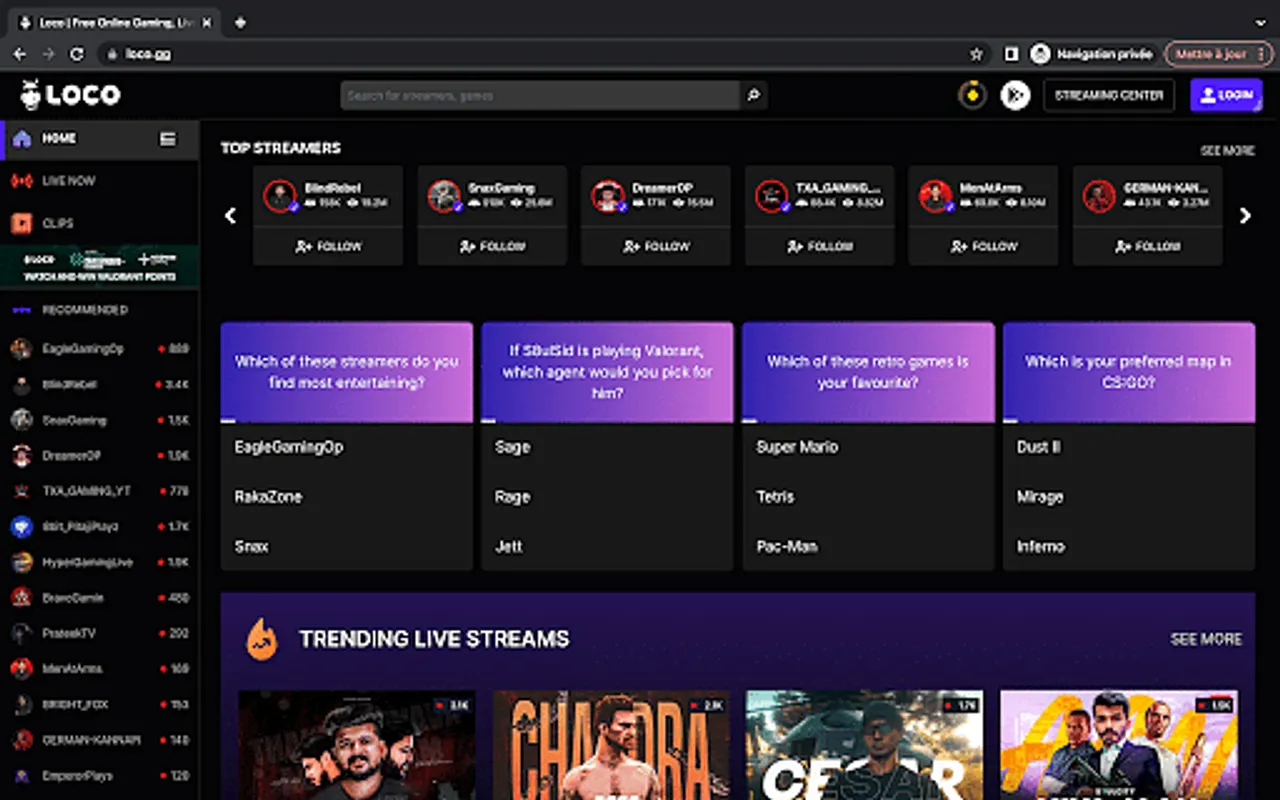The image size is (1280, 800).
Task: Open a new browser tab
Action: tap(240, 22)
